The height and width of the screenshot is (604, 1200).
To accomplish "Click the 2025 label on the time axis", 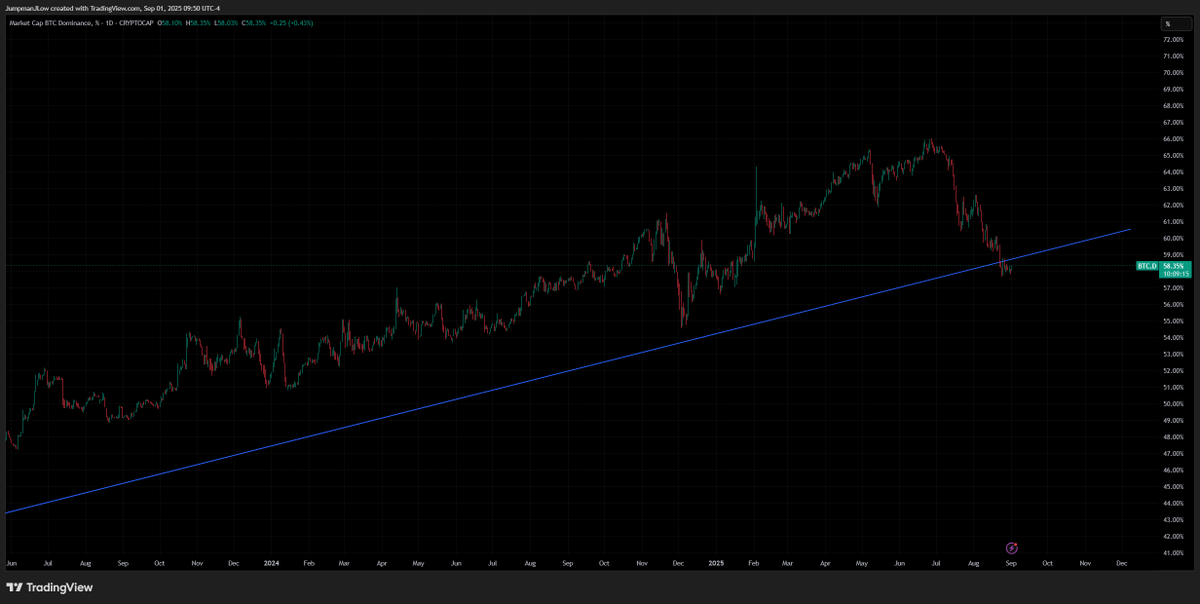I will coord(714,563).
